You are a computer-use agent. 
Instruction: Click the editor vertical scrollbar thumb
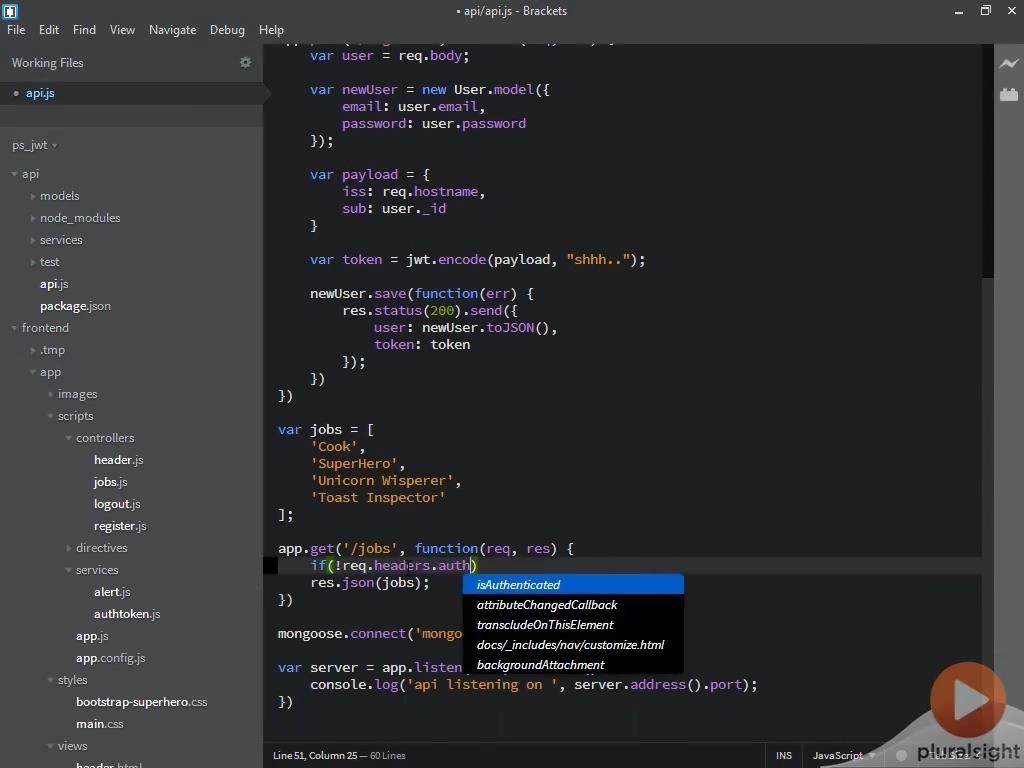pos(987,161)
